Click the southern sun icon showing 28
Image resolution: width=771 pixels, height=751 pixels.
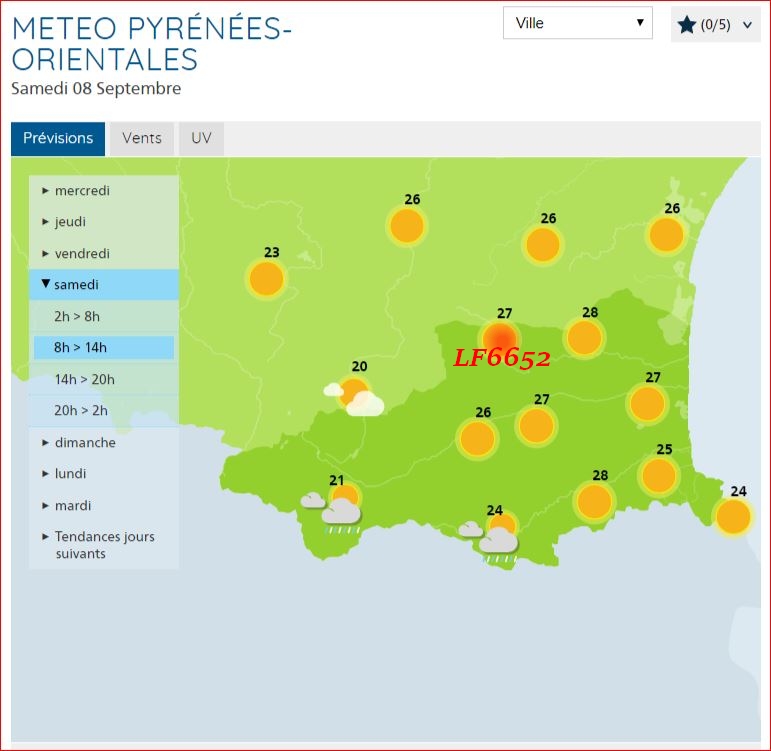click(x=594, y=502)
